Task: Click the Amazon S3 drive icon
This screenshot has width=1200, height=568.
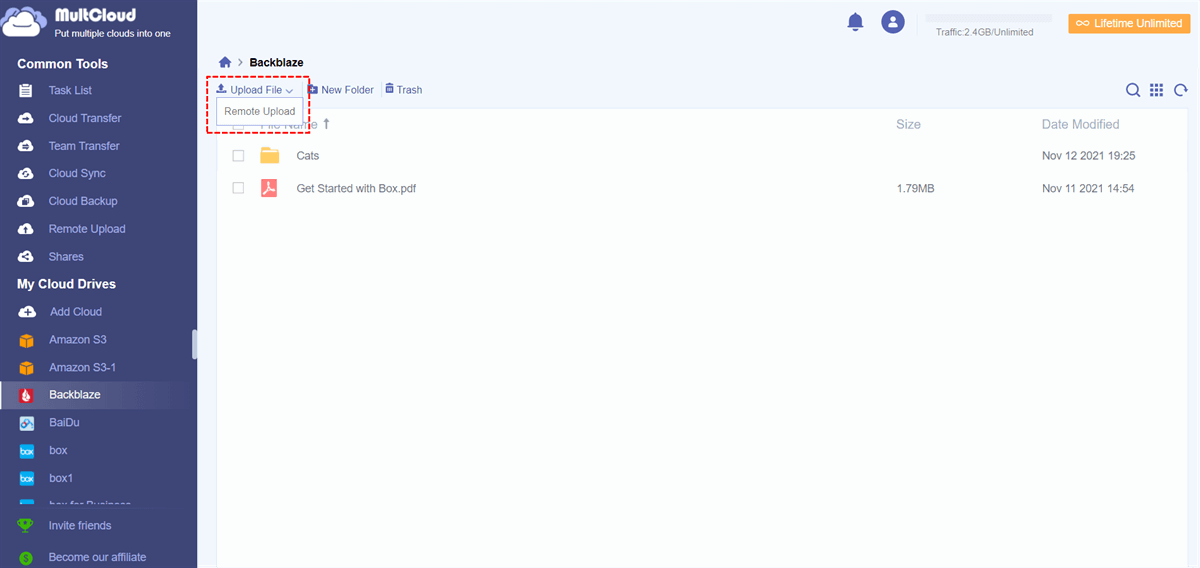Action: click(x=27, y=340)
